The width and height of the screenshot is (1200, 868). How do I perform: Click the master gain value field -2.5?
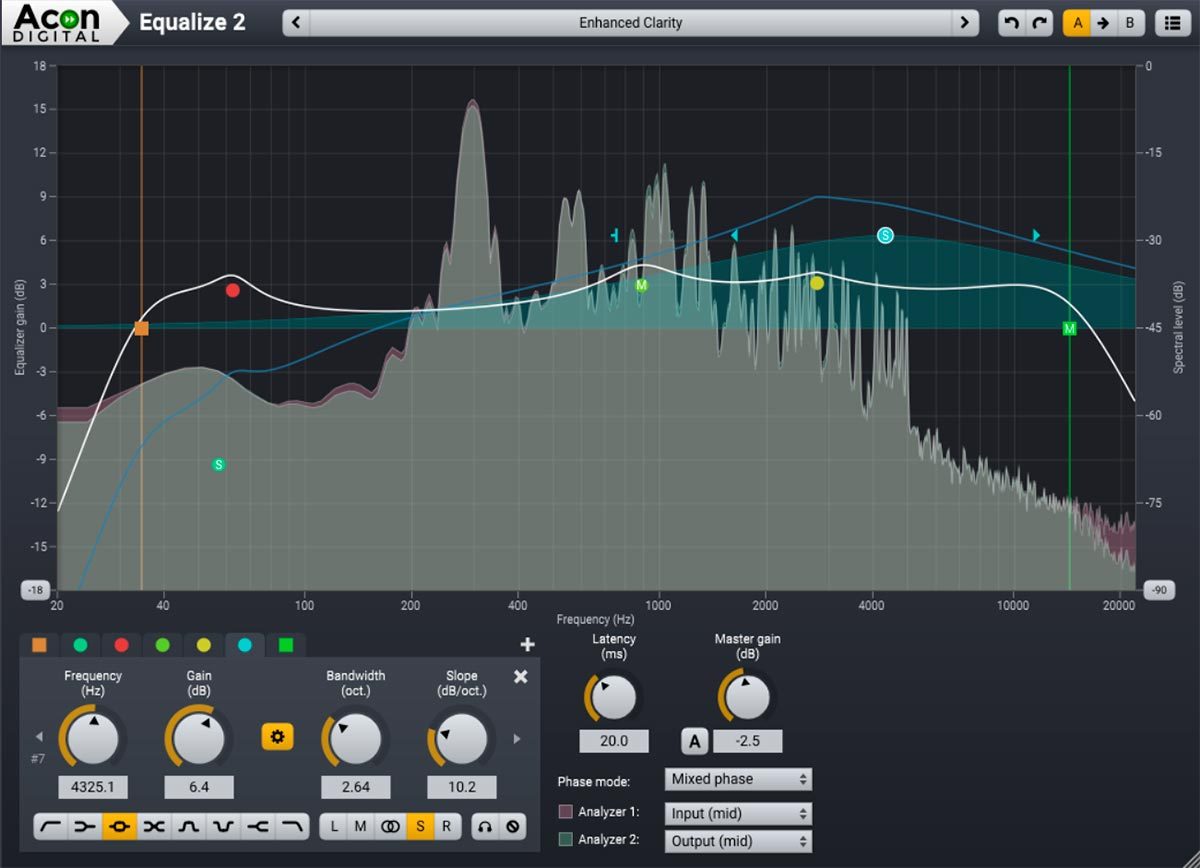pyautogui.click(x=747, y=741)
